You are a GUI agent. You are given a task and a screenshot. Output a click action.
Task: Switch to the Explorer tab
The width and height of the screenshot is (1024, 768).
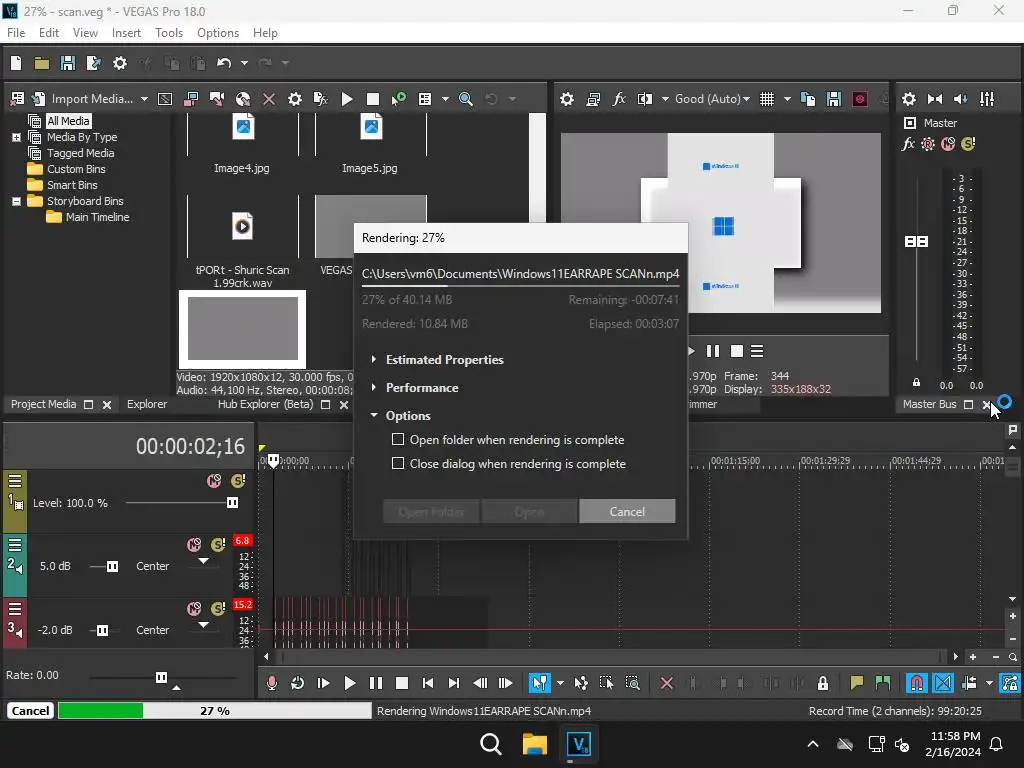coord(147,404)
